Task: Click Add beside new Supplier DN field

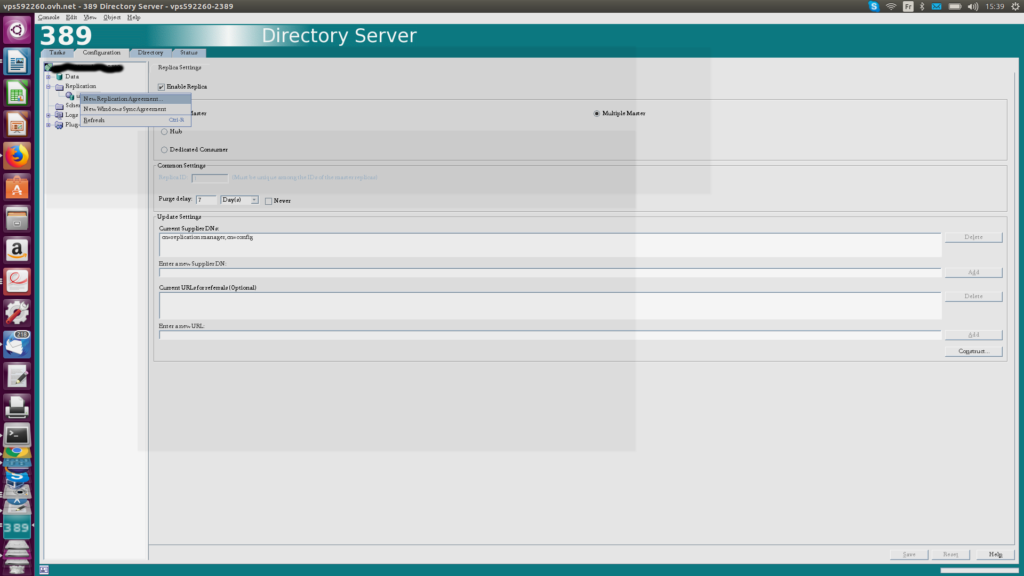Action: (973, 272)
